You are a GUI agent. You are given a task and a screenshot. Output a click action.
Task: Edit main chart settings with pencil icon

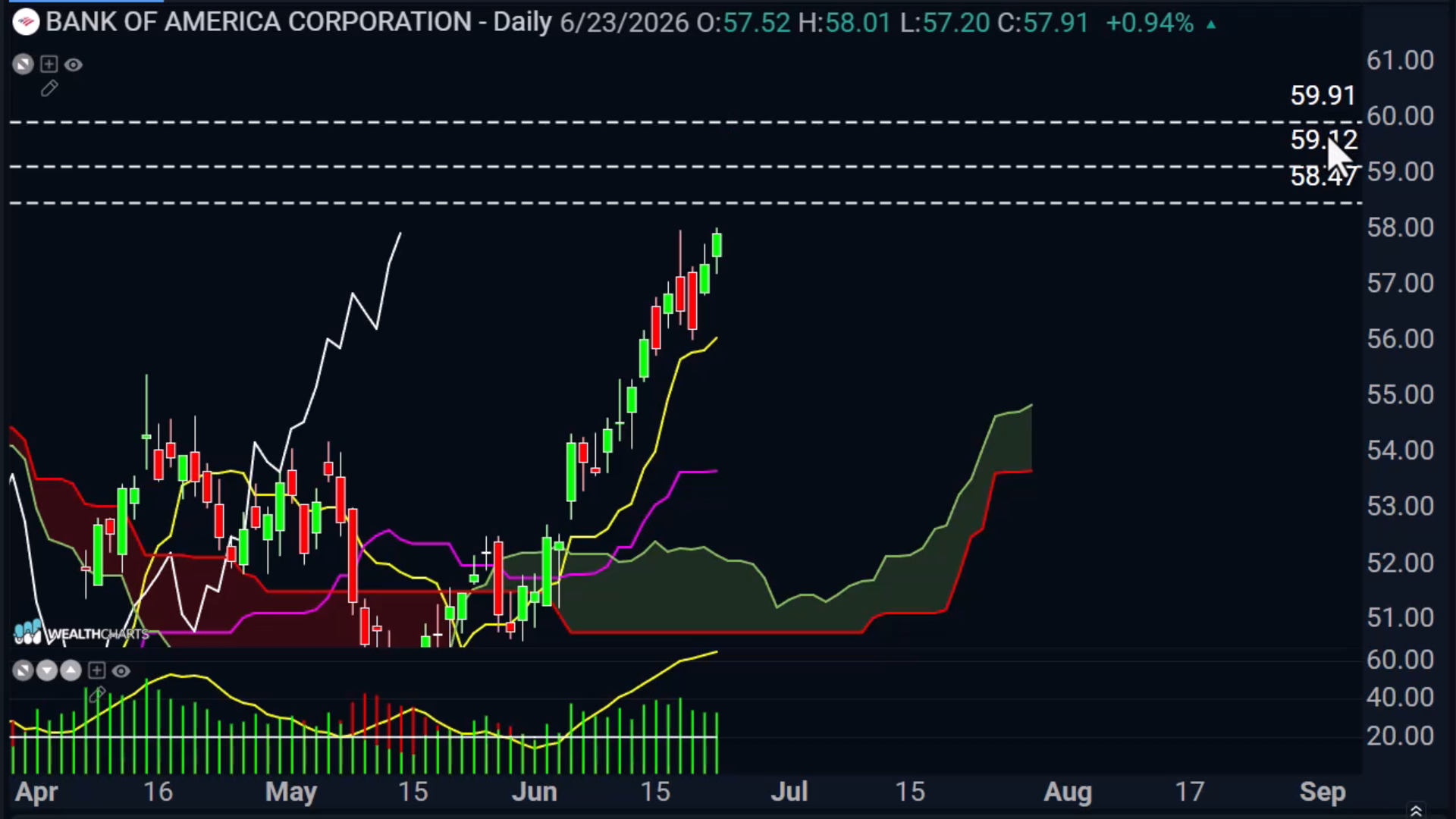[x=49, y=89]
